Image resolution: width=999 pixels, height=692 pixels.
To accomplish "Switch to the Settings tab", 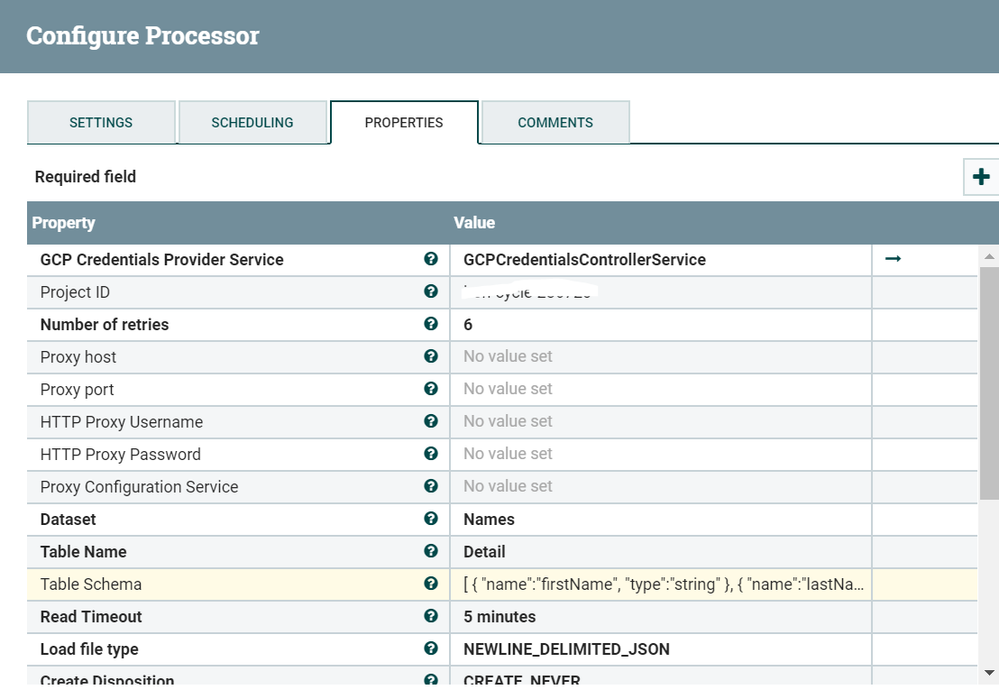I will [x=101, y=123].
